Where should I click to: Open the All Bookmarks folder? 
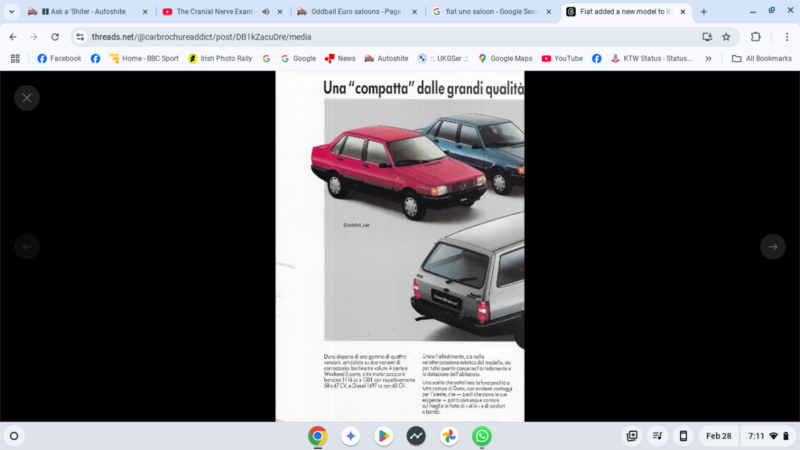coord(762,59)
